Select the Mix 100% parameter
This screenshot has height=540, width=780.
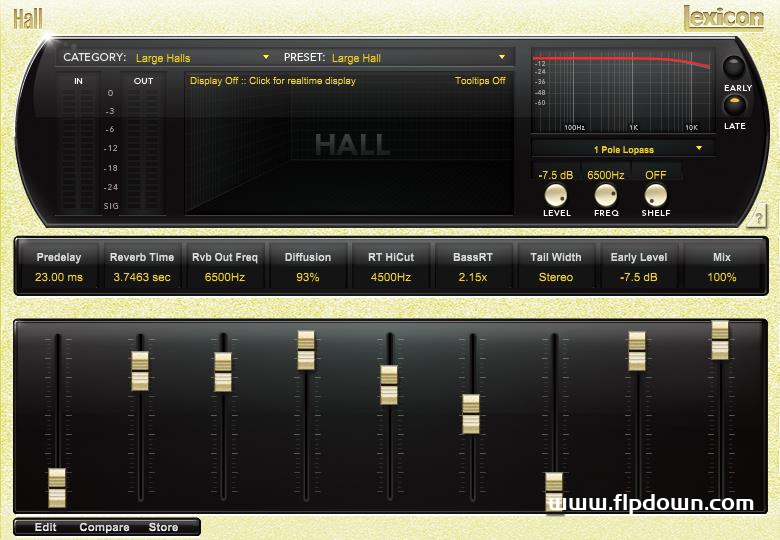[722, 267]
